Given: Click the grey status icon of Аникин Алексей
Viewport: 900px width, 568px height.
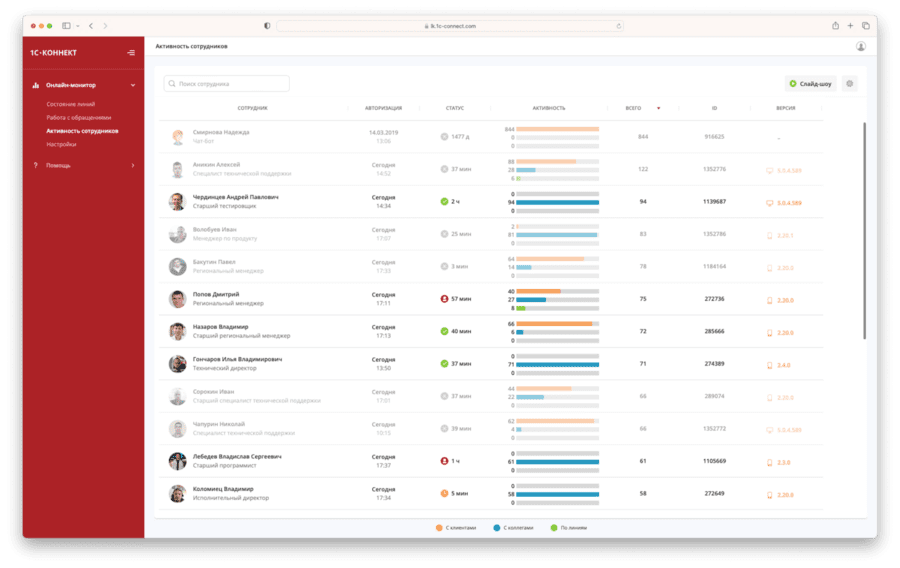Looking at the screenshot, I should [x=444, y=169].
